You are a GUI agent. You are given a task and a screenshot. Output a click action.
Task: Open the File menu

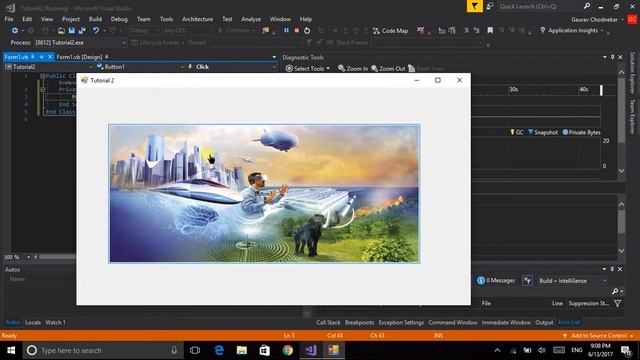[9, 19]
